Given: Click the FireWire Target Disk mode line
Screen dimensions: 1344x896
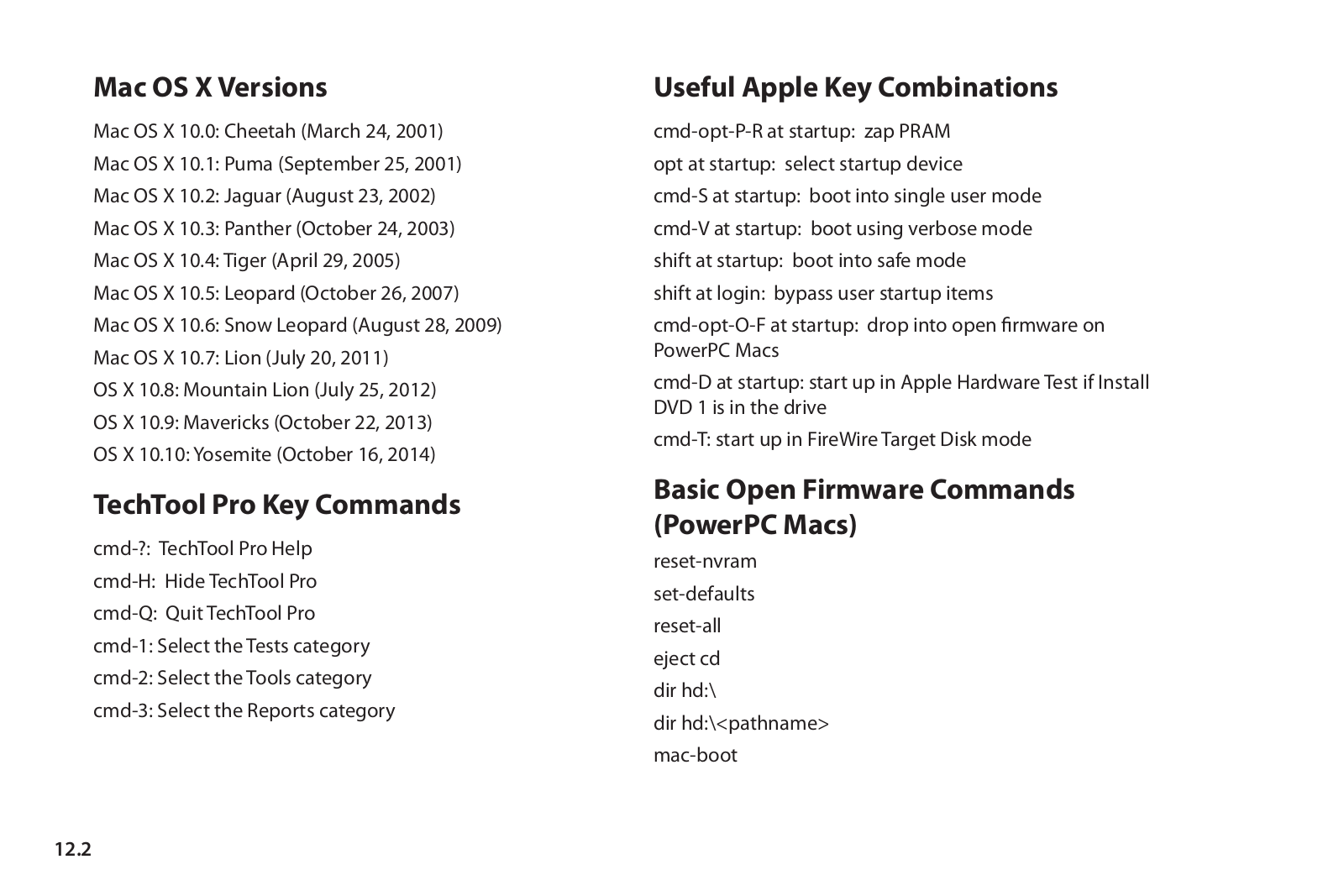Looking at the screenshot, I should pos(843,439).
